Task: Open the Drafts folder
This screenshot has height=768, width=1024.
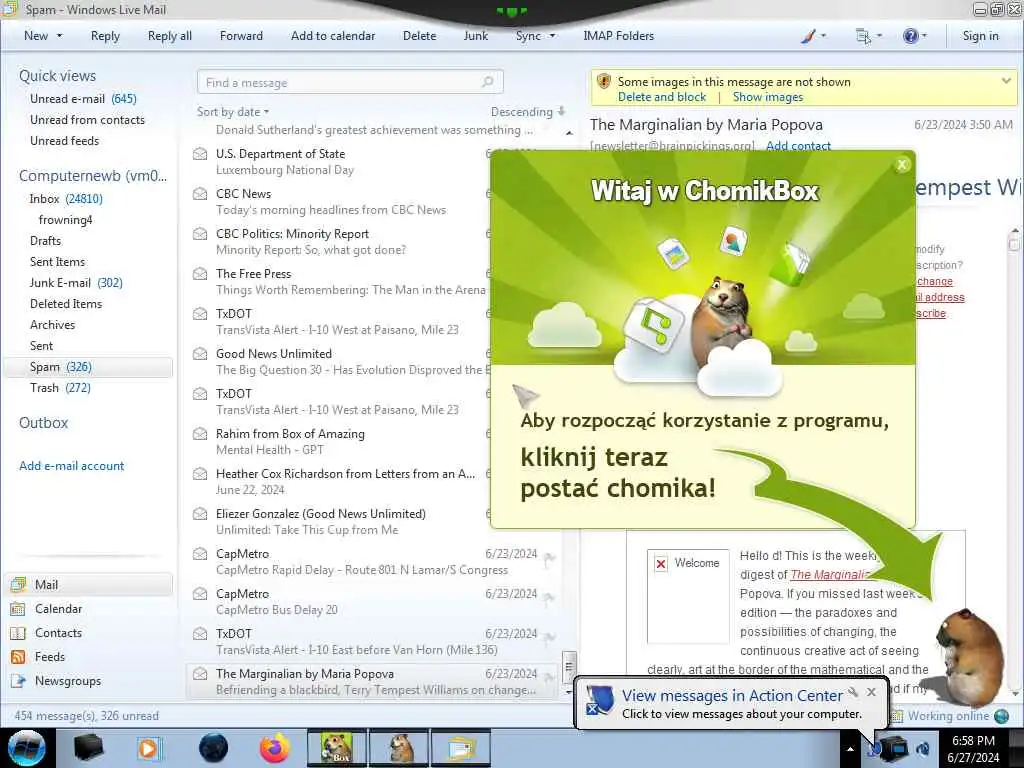Action: coord(45,241)
